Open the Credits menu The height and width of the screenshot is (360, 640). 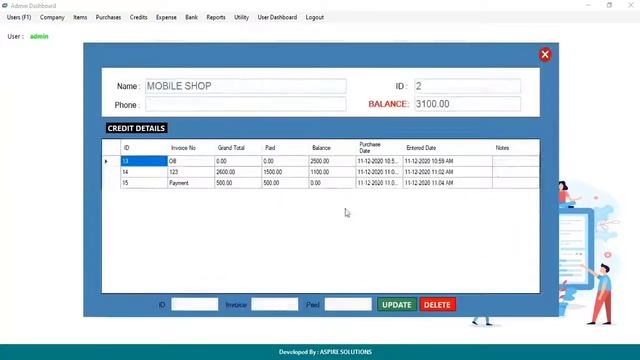pos(138,18)
